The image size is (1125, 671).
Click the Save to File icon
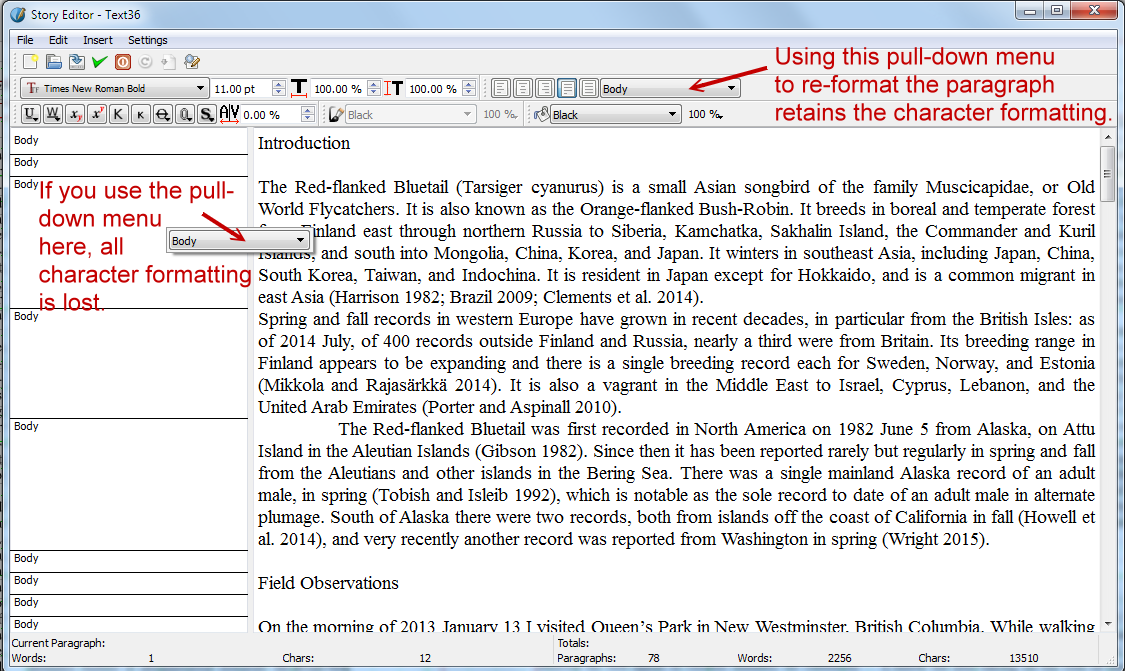[76, 62]
